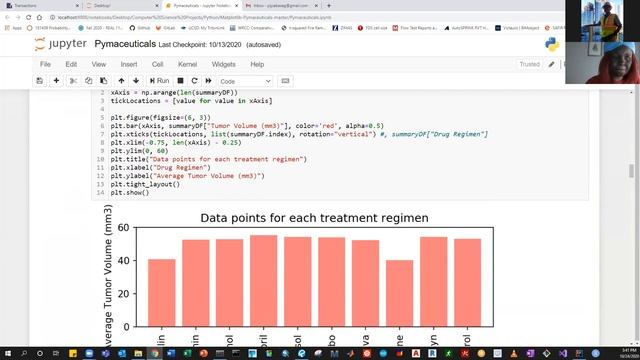The width and height of the screenshot is (640, 360).
Task: Switch to the Desktop/ browser tab
Action: [x=121, y=6]
